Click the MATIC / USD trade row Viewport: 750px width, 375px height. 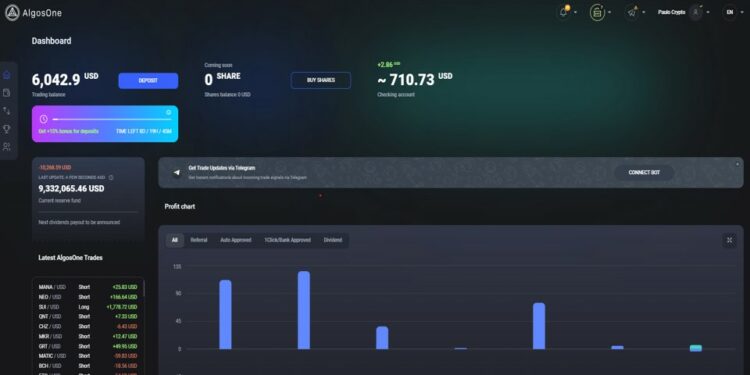[x=88, y=356]
